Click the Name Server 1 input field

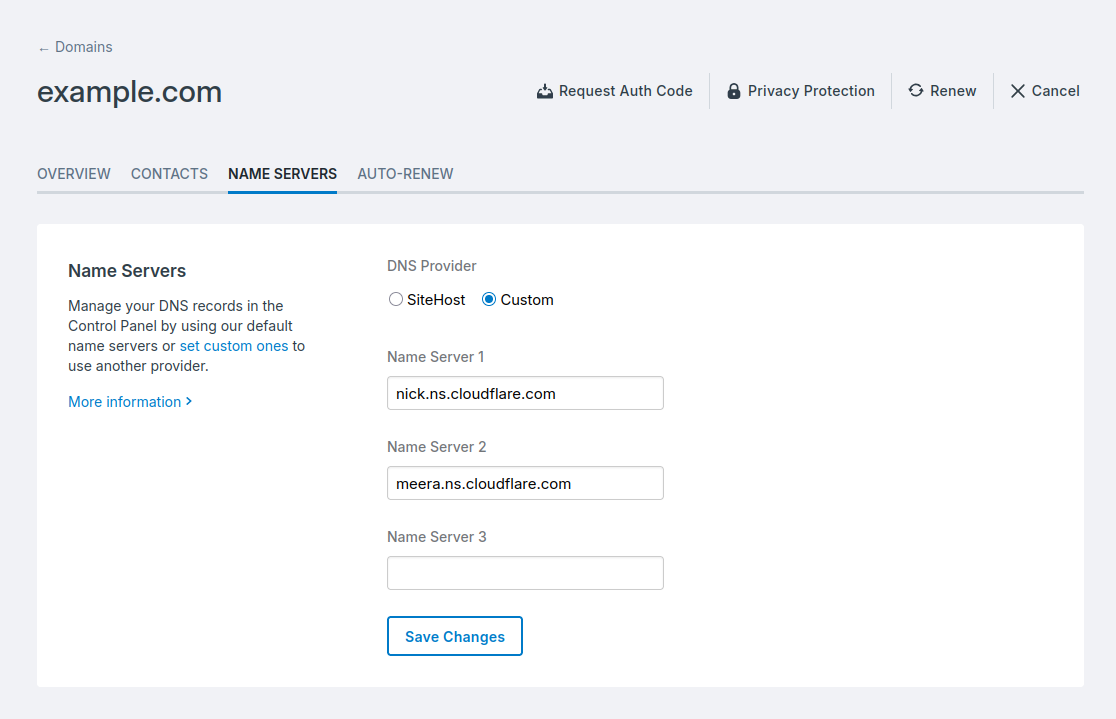525,393
